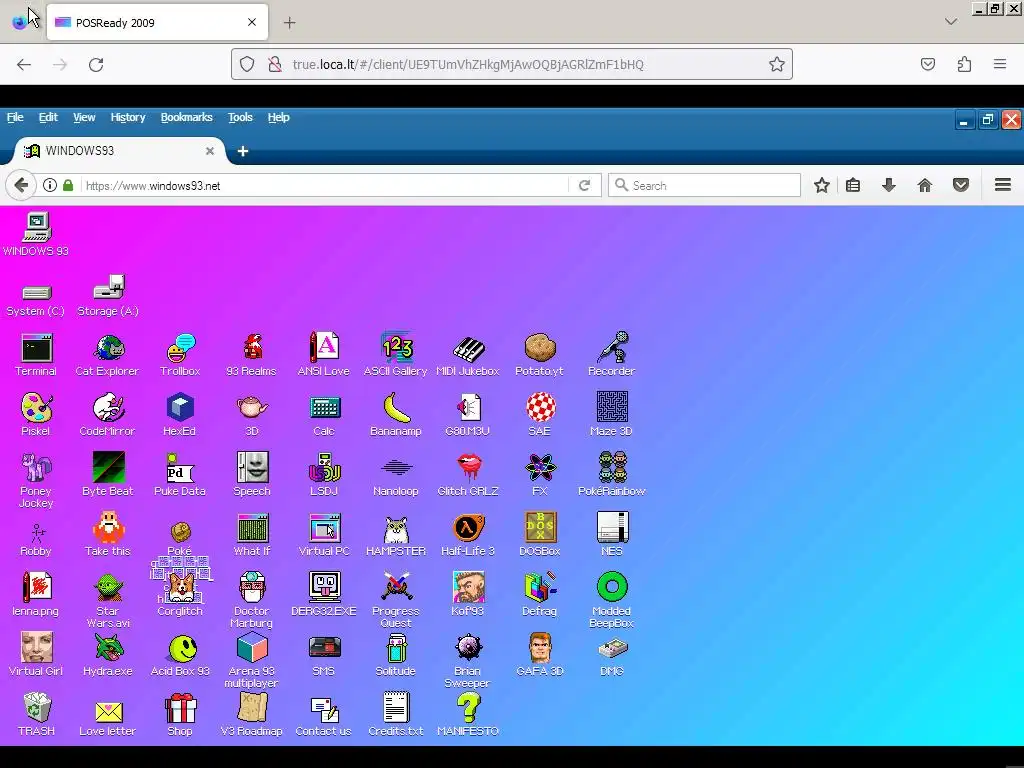Open System (C:) drive
1024x768 pixels.
pos(36,300)
